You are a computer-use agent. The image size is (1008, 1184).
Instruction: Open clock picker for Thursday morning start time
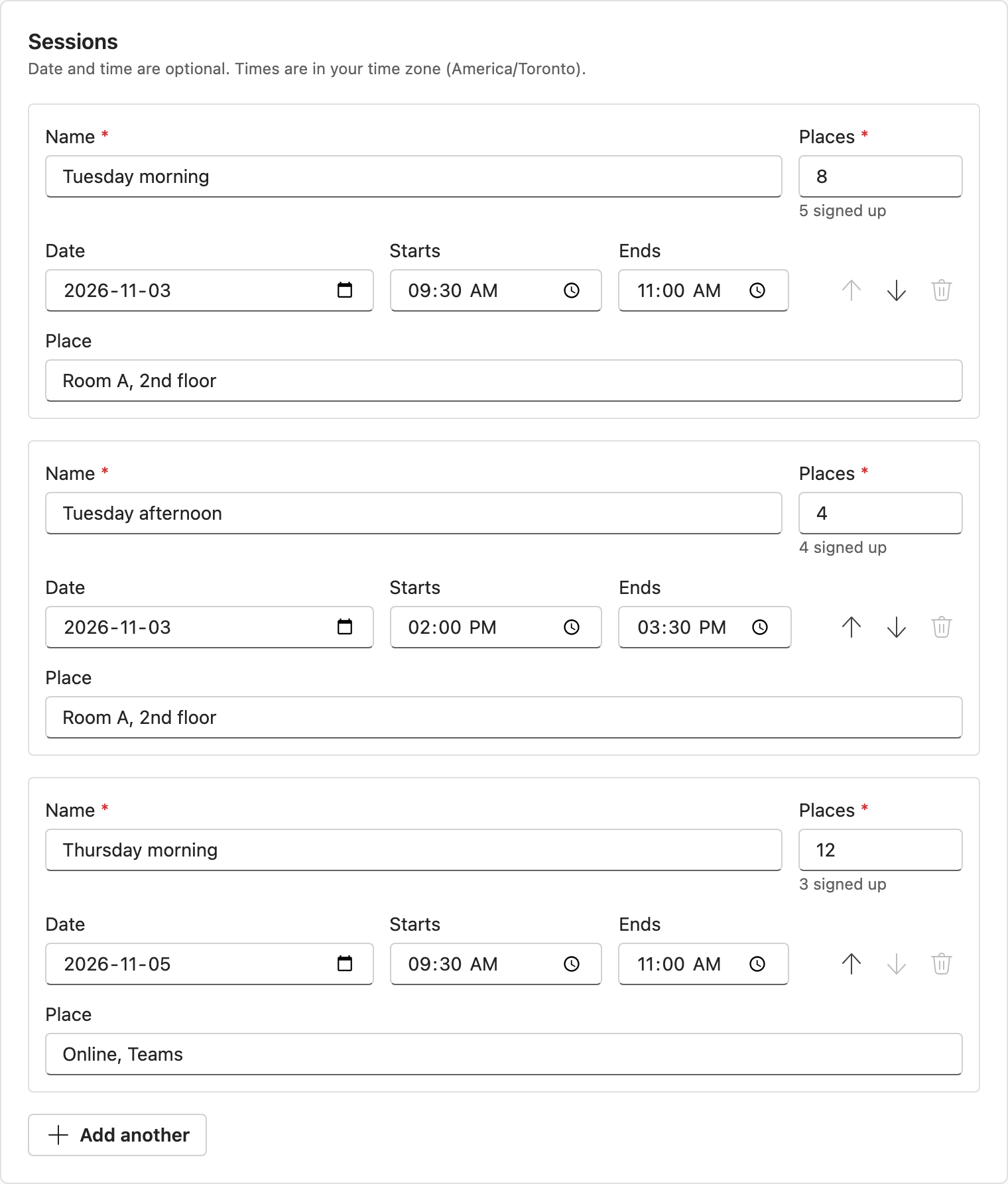572,964
